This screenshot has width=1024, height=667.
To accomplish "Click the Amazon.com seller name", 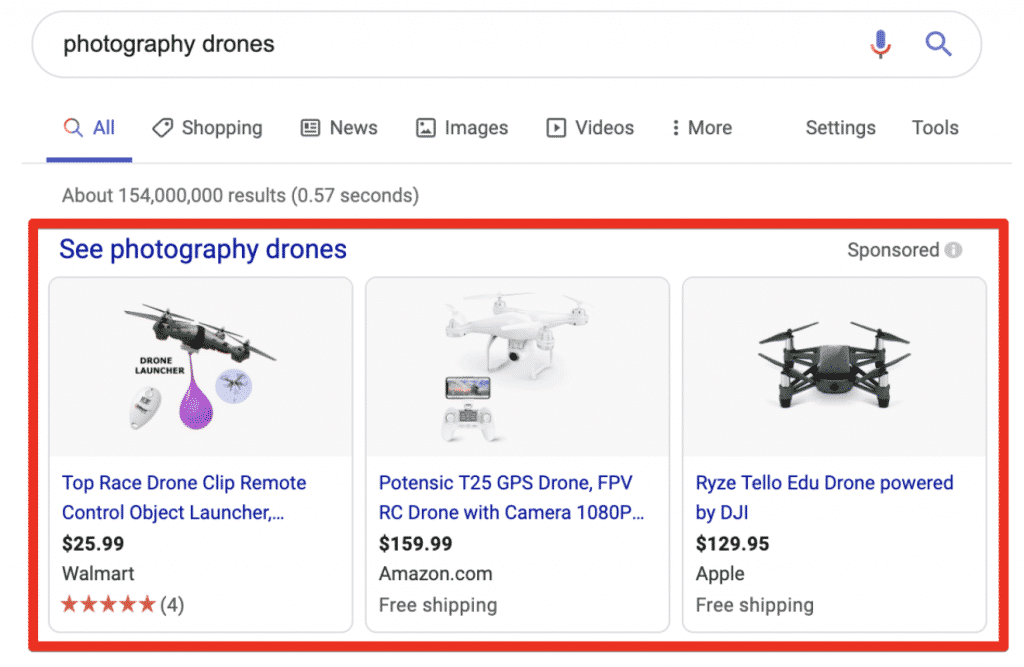I will [x=436, y=574].
